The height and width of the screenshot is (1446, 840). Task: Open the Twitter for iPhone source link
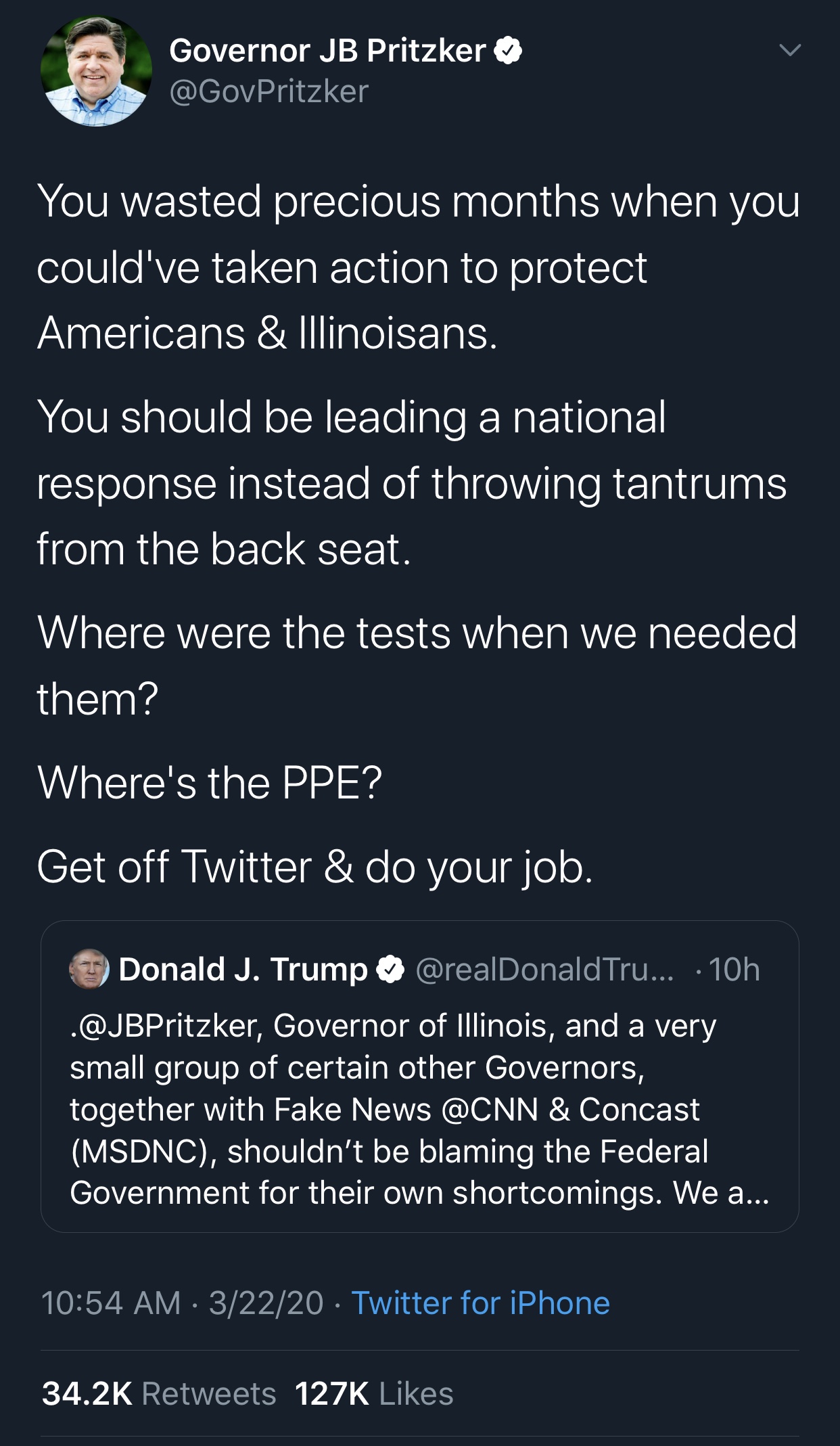tap(480, 1303)
